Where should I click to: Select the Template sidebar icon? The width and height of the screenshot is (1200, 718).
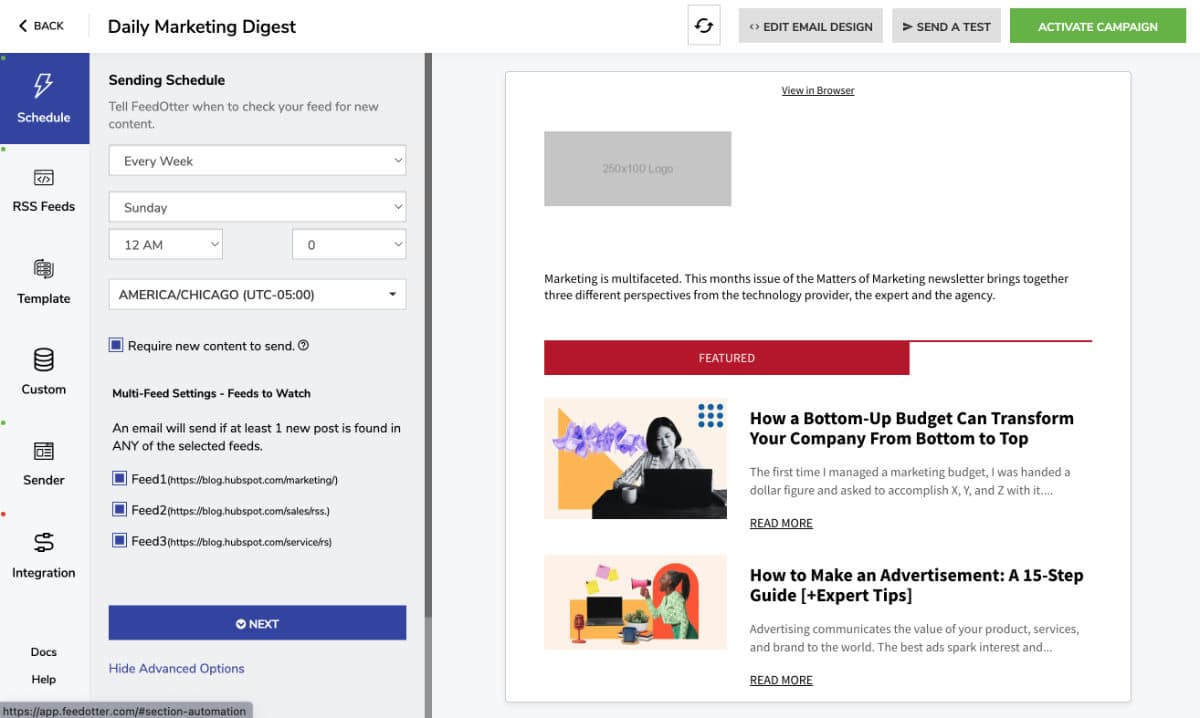[x=44, y=269]
